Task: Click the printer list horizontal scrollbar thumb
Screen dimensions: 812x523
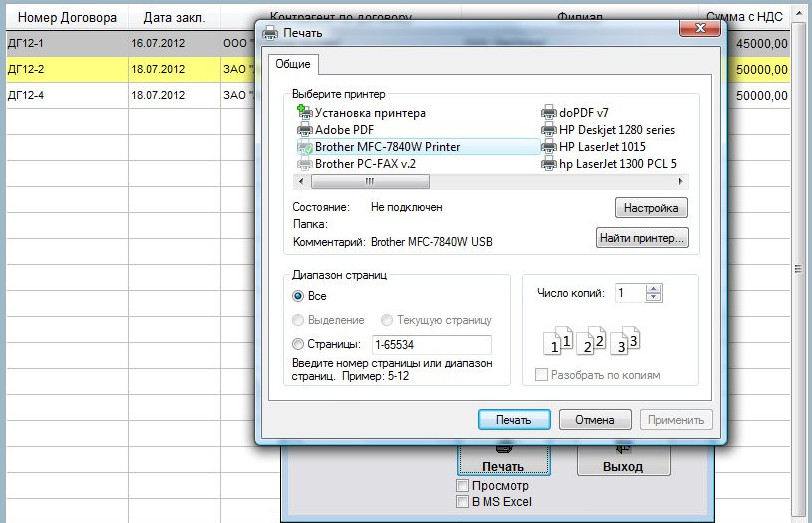Action: pyautogui.click(x=370, y=182)
